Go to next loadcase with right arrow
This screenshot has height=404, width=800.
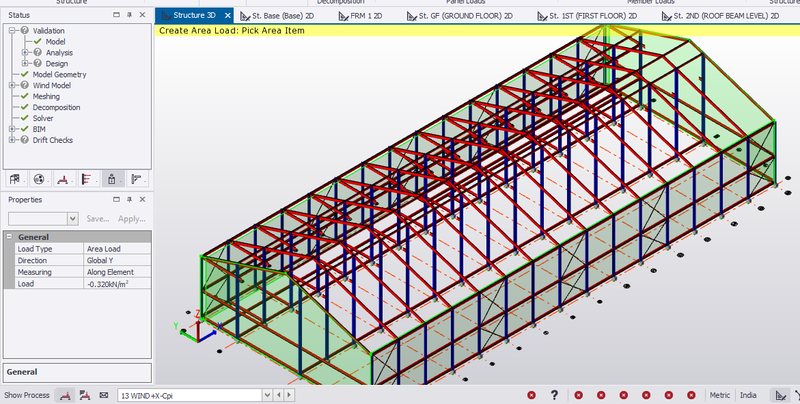click(289, 395)
